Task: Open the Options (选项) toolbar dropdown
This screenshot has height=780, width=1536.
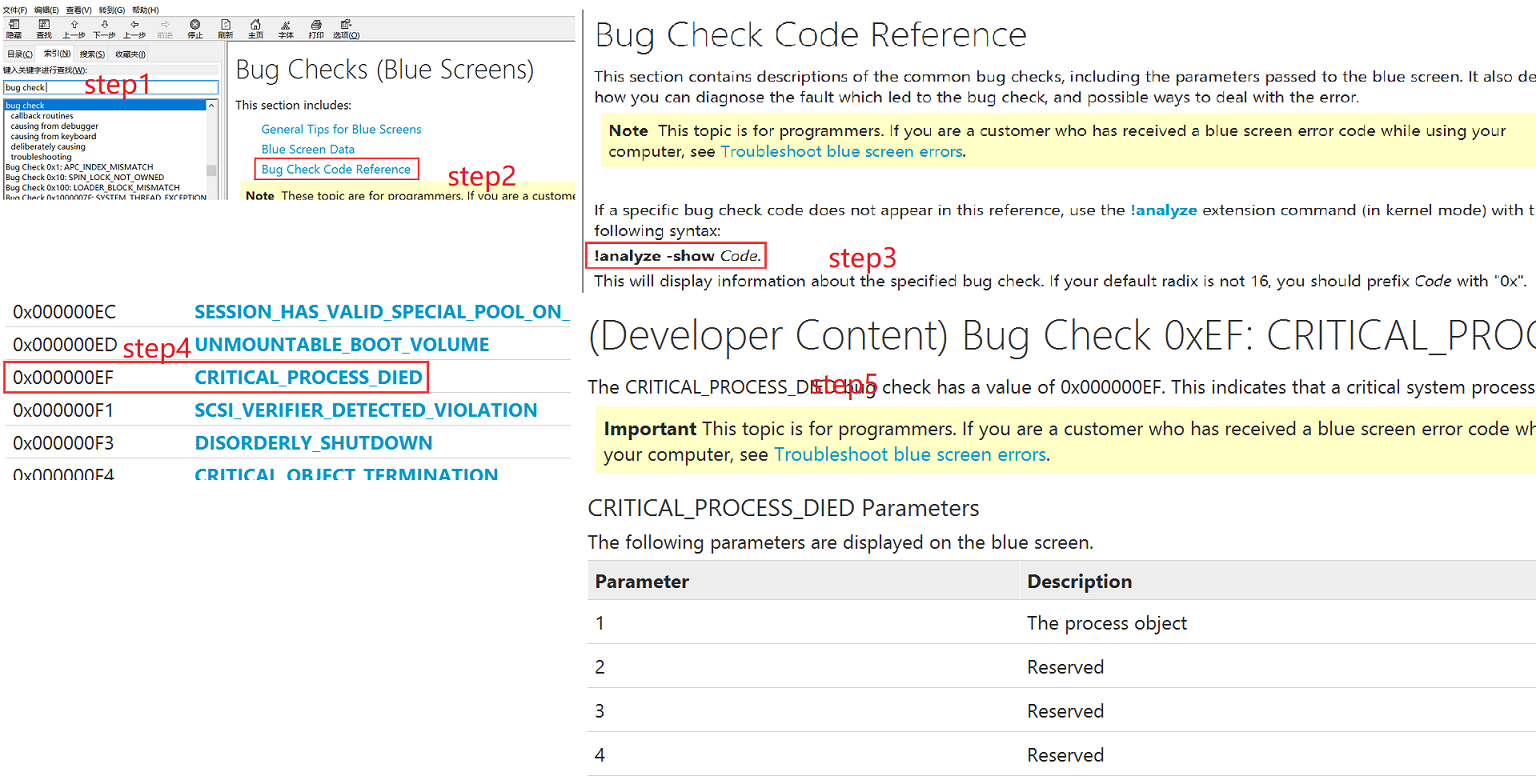Action: [x=346, y=27]
